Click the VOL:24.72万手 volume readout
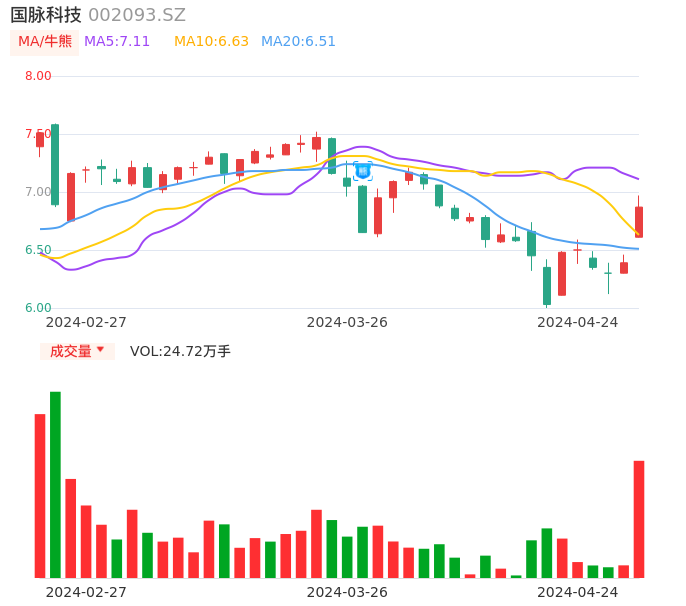The width and height of the screenshot is (686, 606). [x=180, y=351]
